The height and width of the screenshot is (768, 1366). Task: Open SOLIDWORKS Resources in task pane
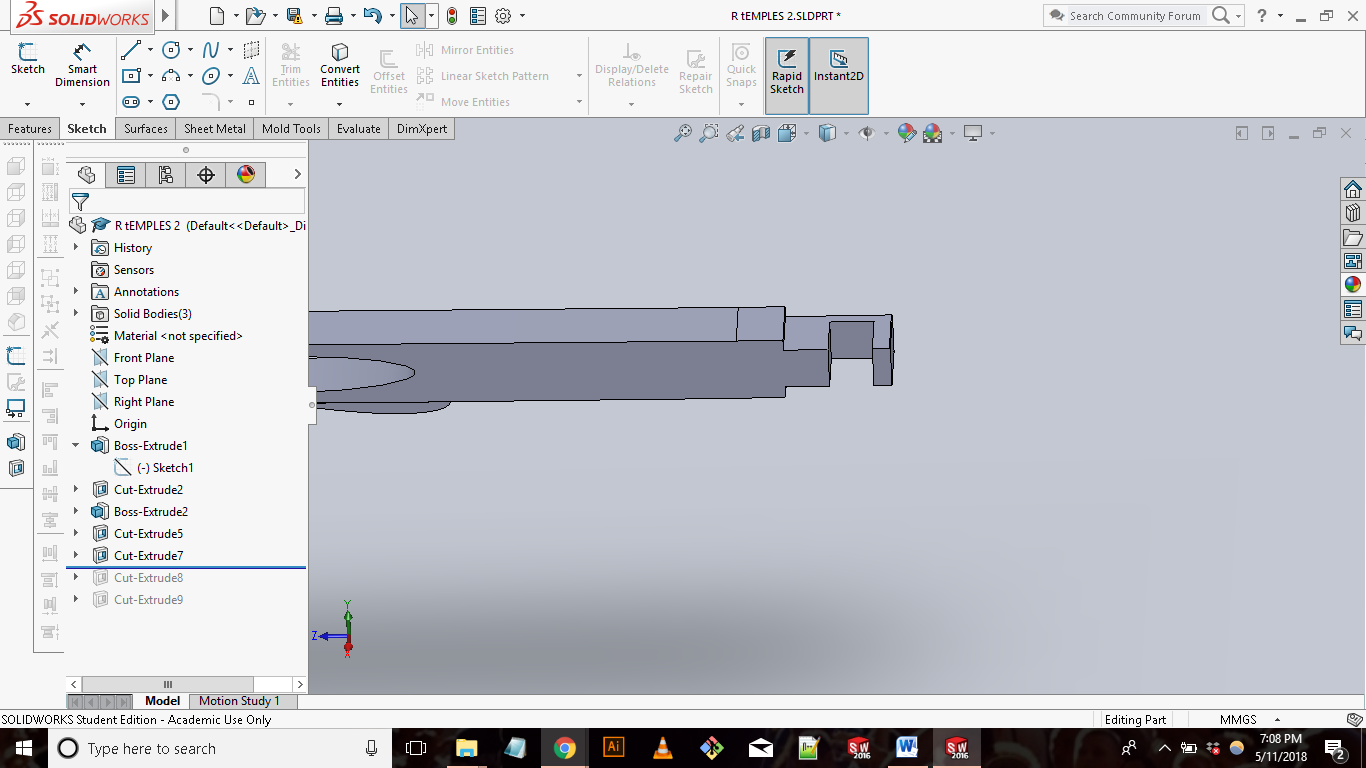pyautogui.click(x=1353, y=189)
